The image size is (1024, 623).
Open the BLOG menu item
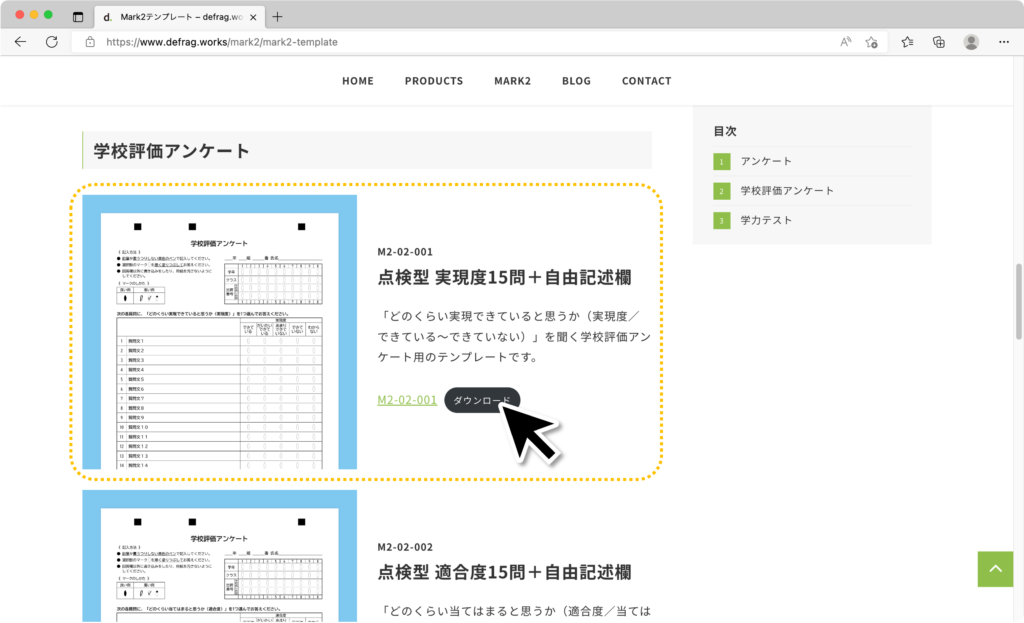(x=576, y=81)
